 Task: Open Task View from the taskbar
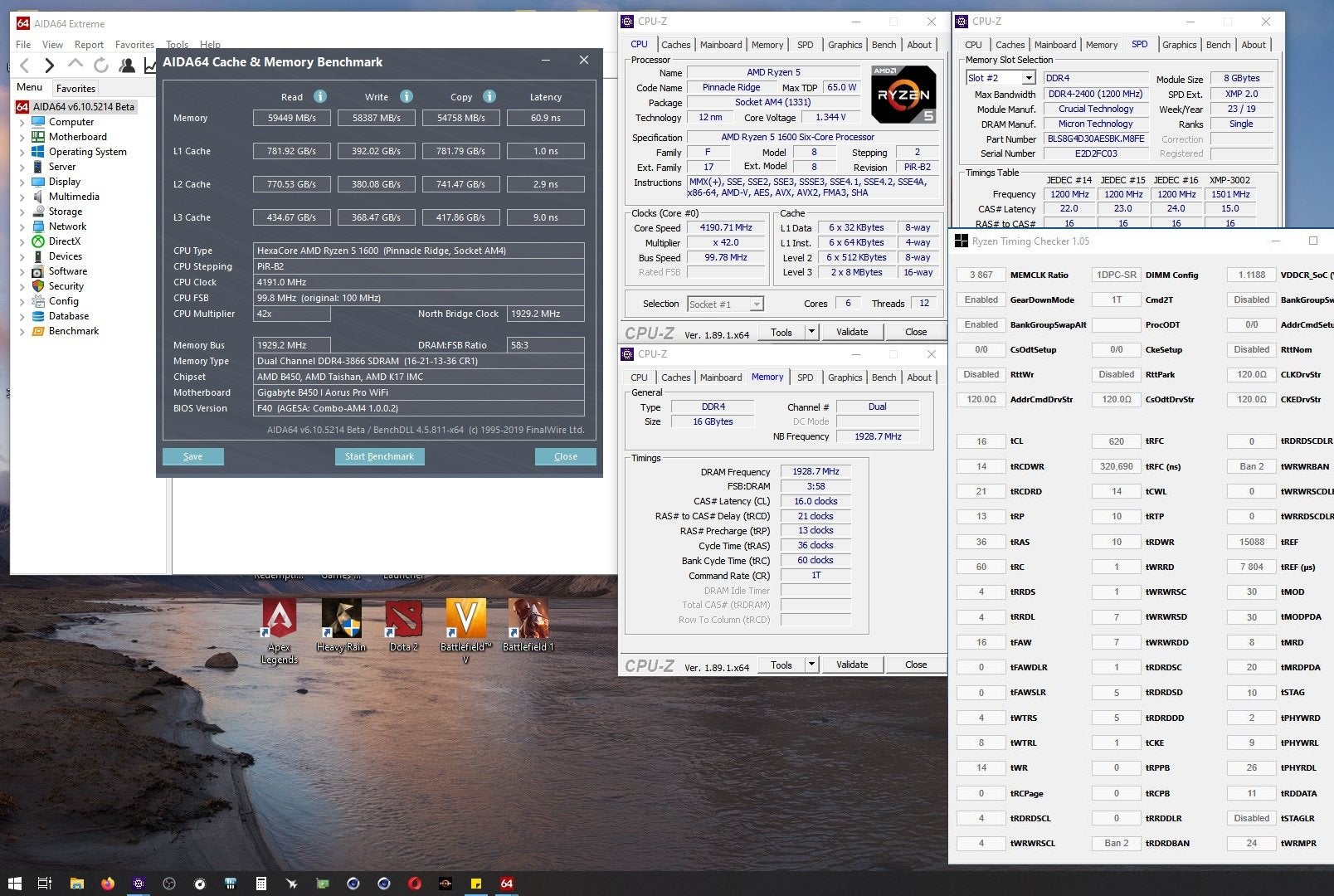coord(45,884)
